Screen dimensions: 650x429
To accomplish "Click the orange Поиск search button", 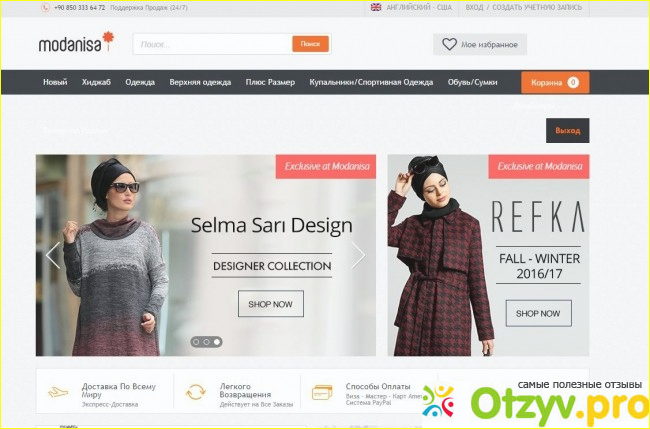I will click(x=310, y=44).
